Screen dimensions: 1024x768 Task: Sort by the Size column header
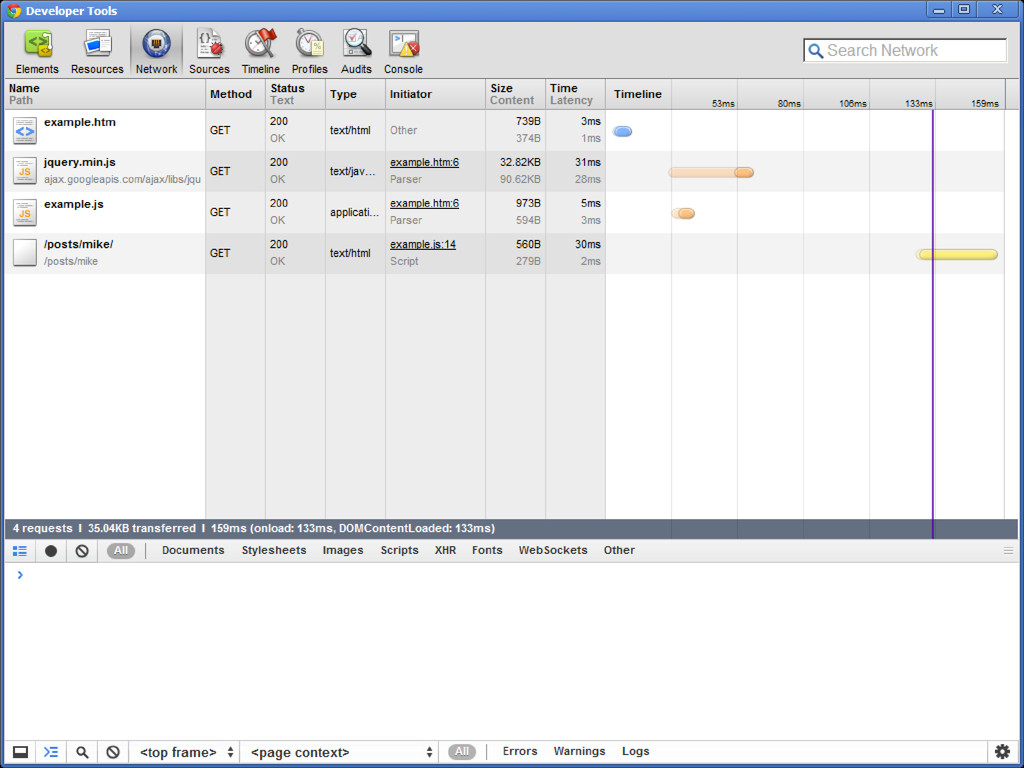[515, 94]
